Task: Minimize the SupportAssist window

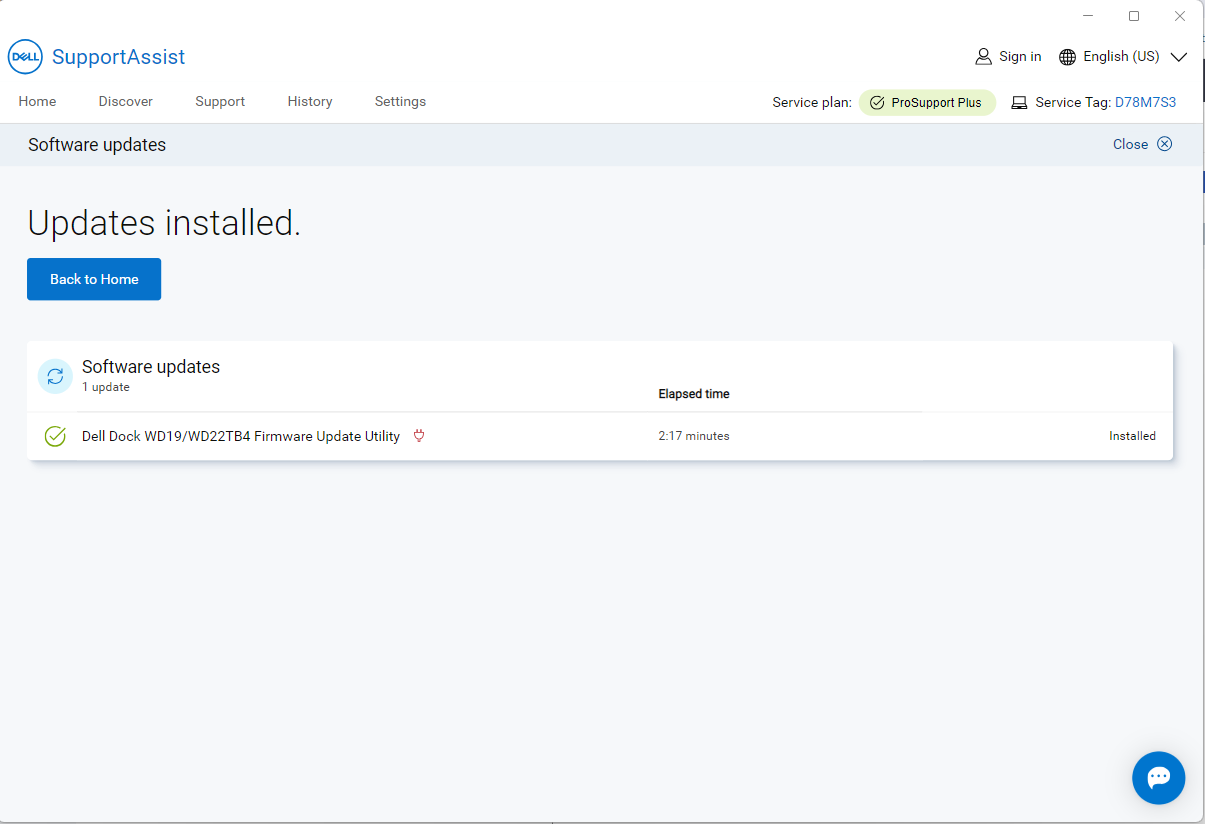Action: pos(1088,16)
